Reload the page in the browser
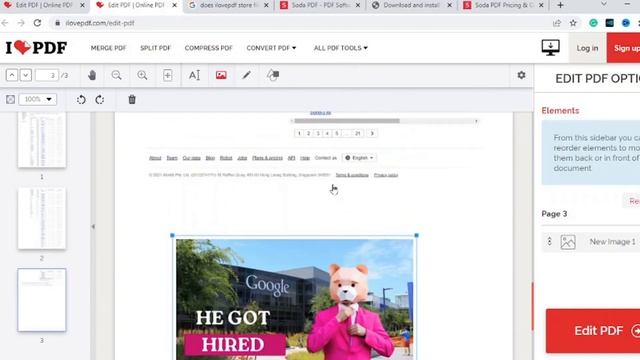Image resolution: width=640 pixels, height=360 pixels. (x=37, y=23)
